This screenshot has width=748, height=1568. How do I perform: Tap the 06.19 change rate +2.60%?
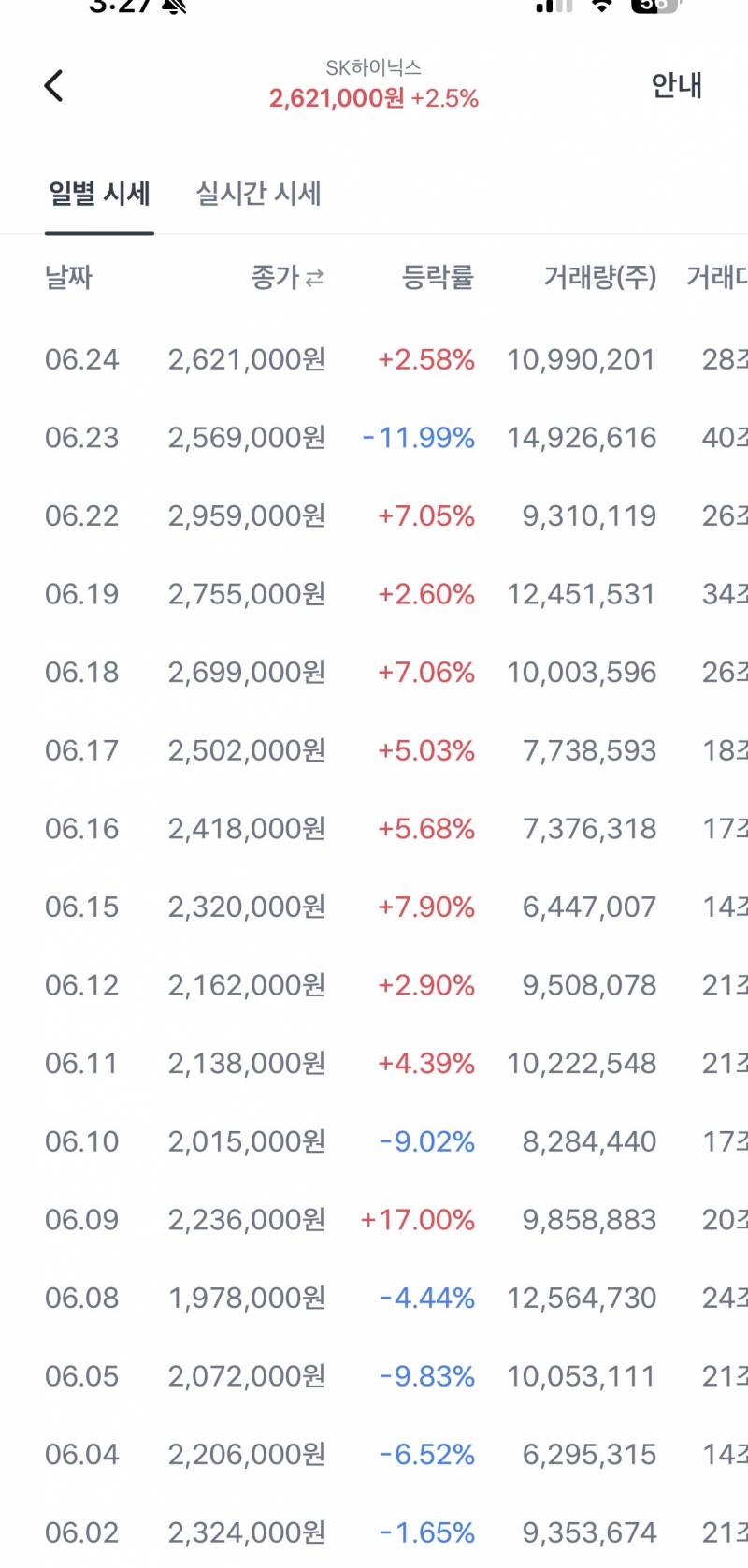tap(426, 595)
